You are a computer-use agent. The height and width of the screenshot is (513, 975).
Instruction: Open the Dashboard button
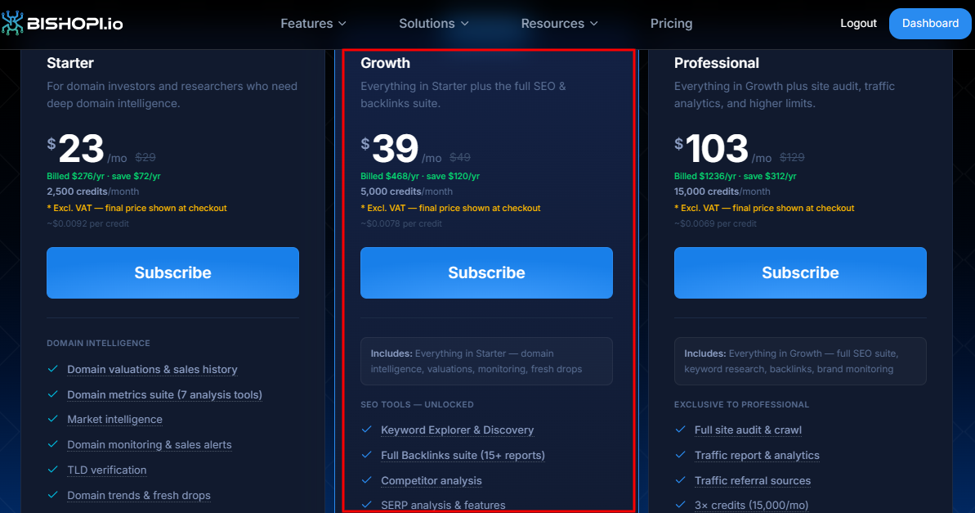point(930,24)
